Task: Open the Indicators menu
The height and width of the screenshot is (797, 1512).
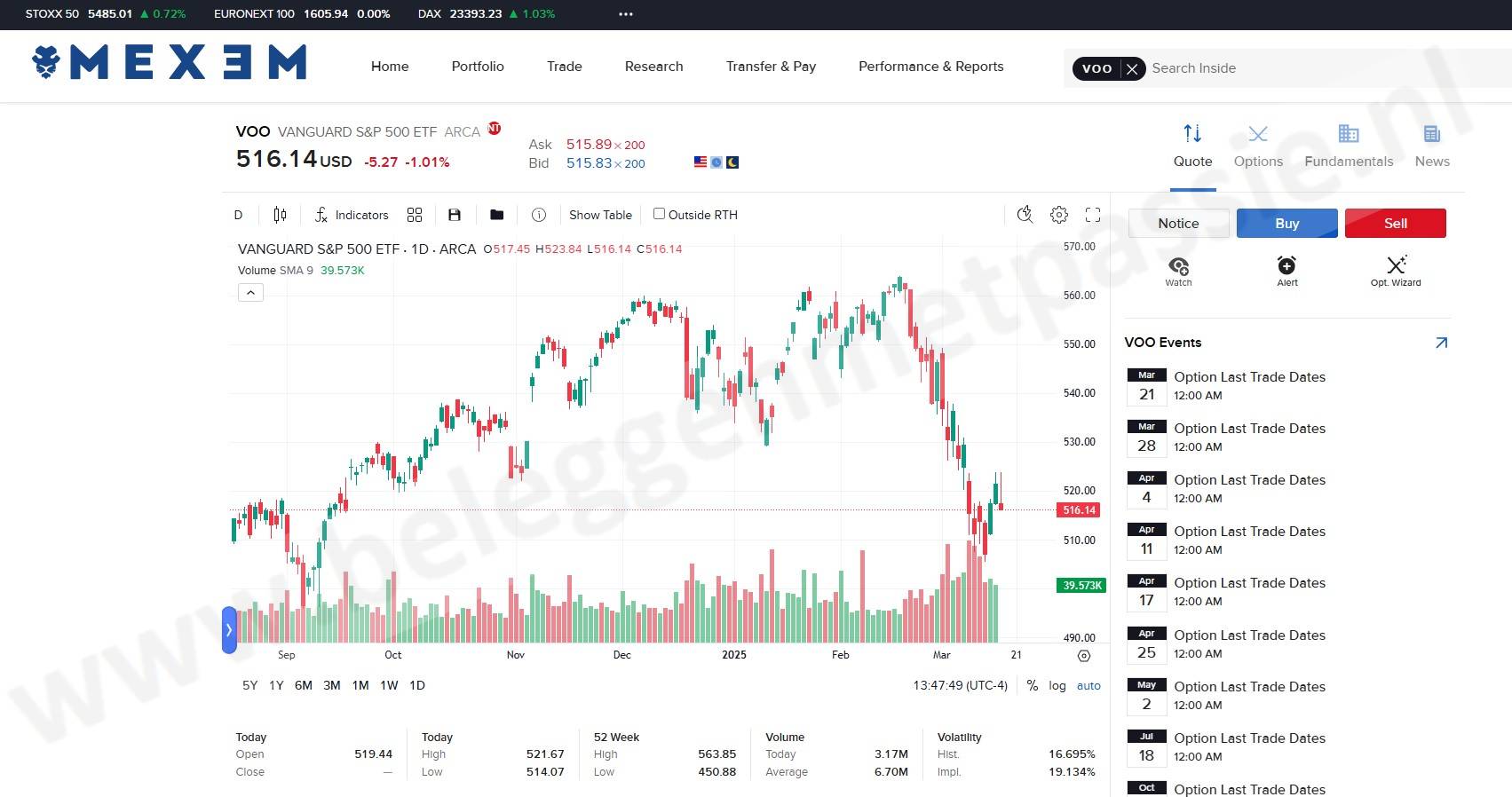Action: 352,215
